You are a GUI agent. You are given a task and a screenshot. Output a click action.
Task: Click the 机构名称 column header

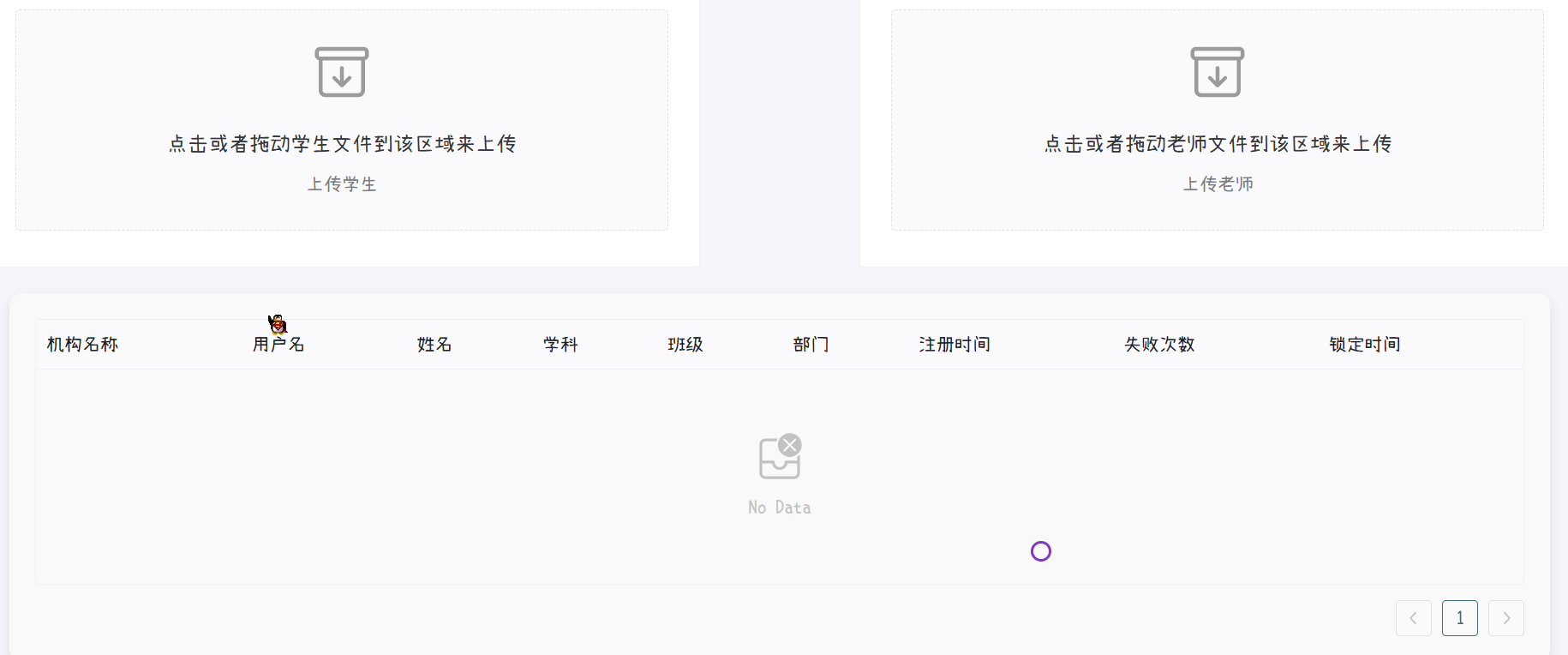point(82,345)
